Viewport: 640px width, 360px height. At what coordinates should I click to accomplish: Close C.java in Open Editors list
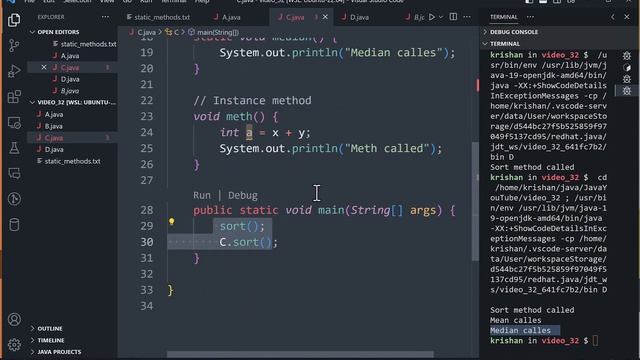point(44,67)
